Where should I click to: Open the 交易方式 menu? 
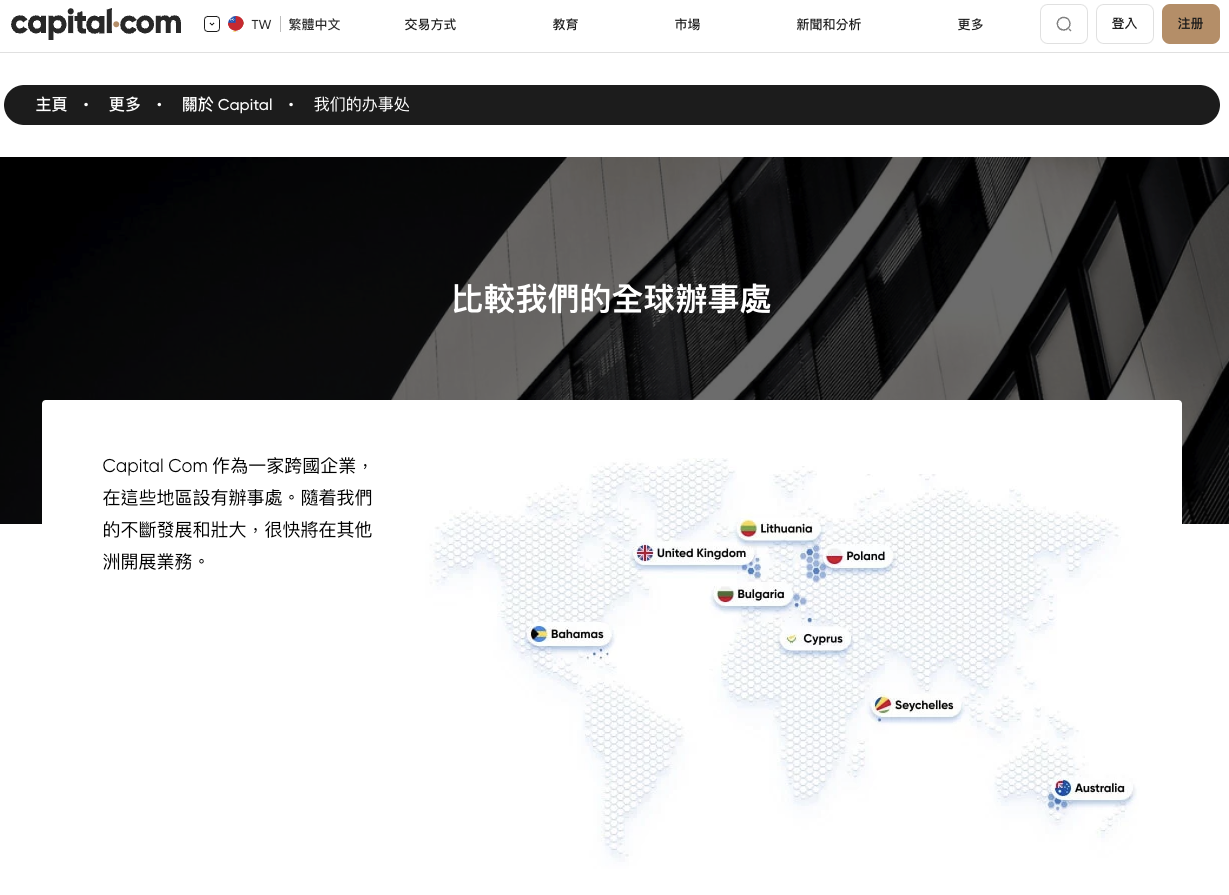pyautogui.click(x=430, y=24)
